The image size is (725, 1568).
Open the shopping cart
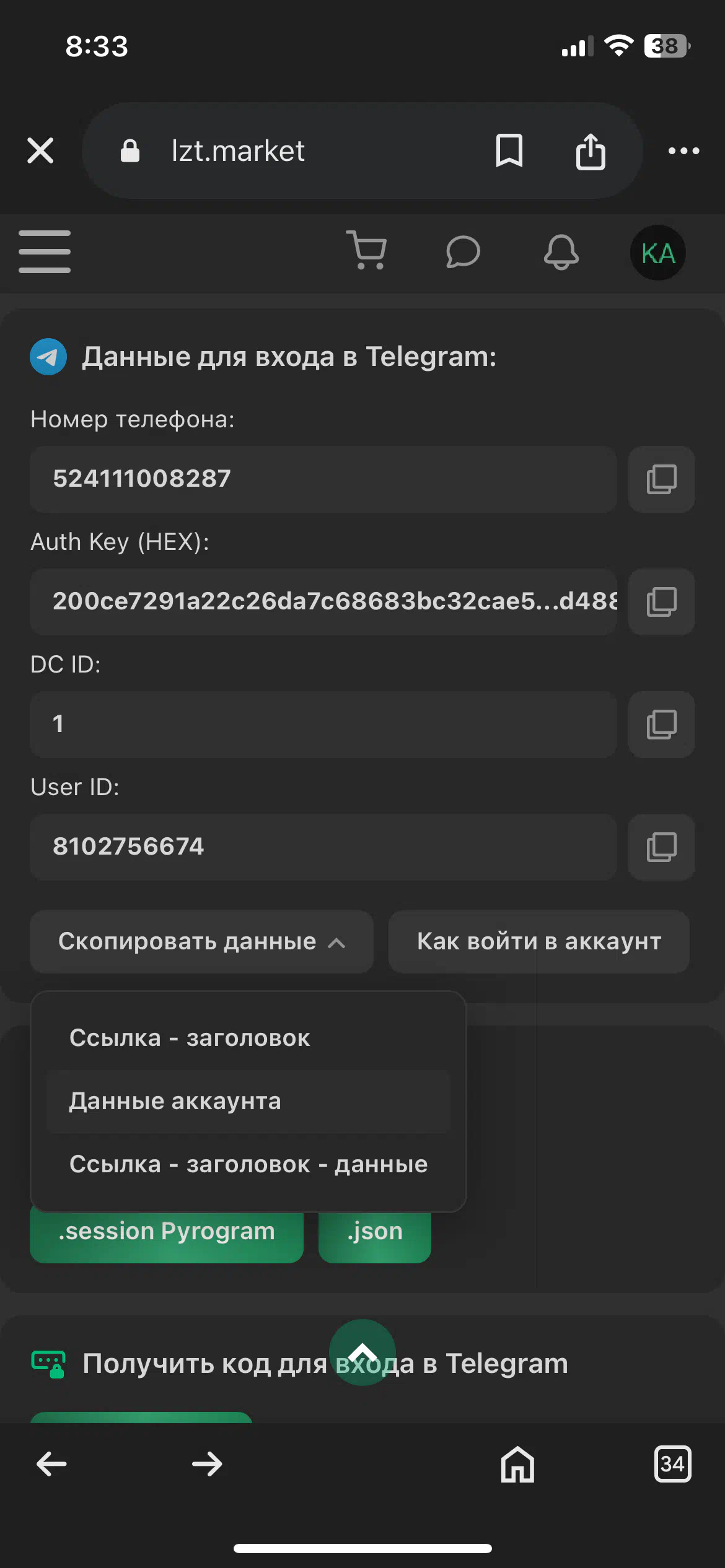(x=367, y=250)
